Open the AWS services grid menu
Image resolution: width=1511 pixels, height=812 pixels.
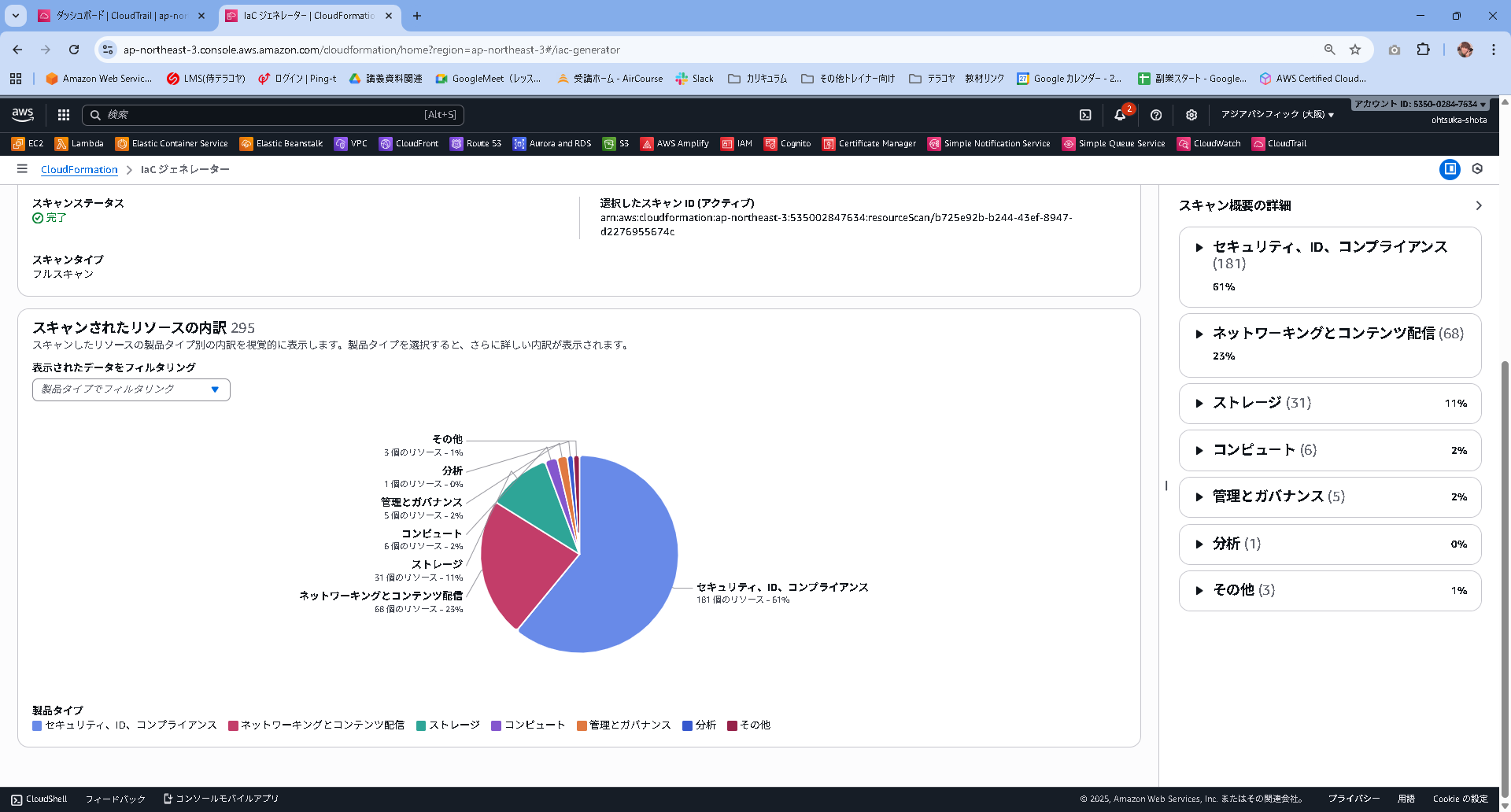point(64,115)
